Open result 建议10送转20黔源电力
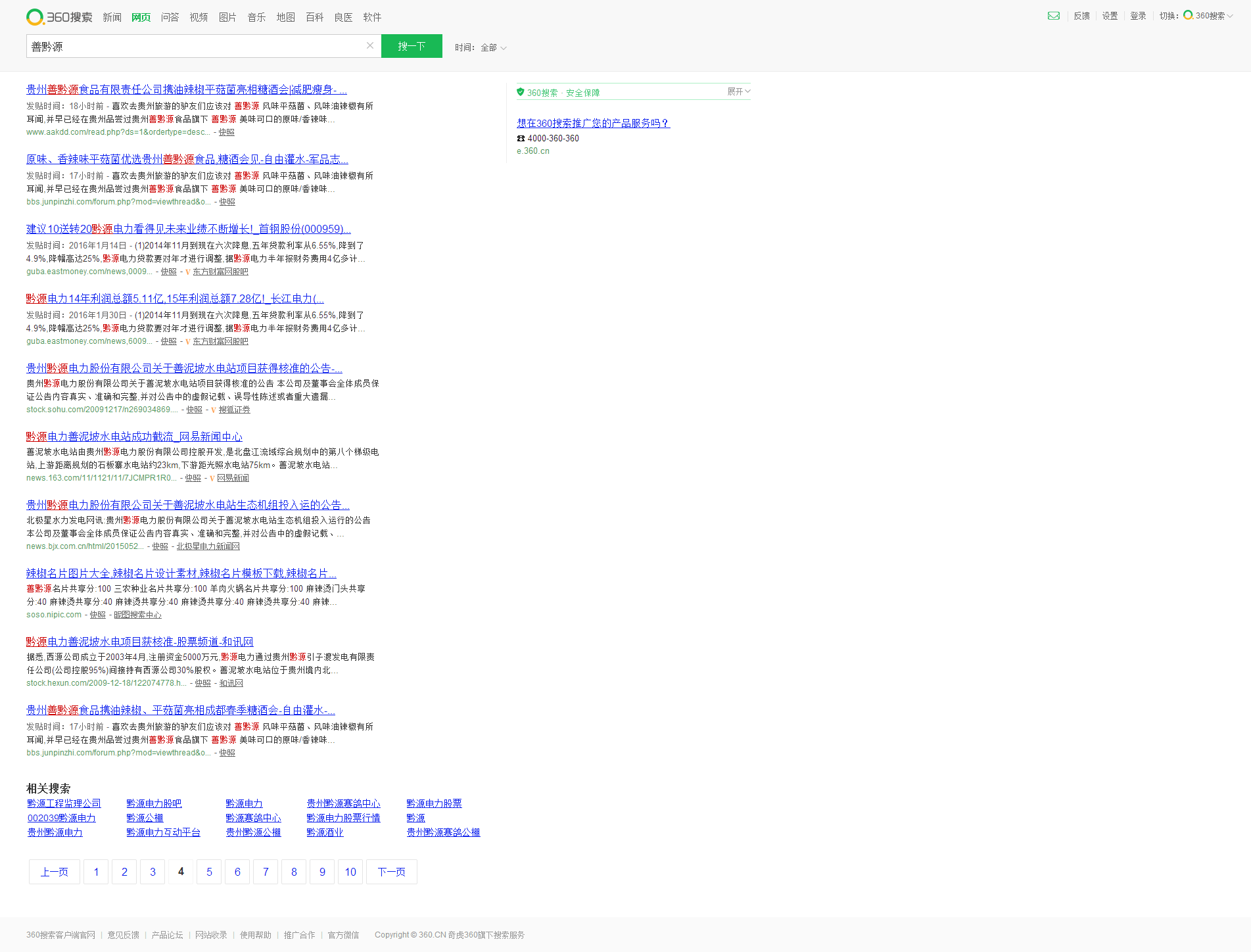This screenshot has width=1251, height=952. pos(189,229)
